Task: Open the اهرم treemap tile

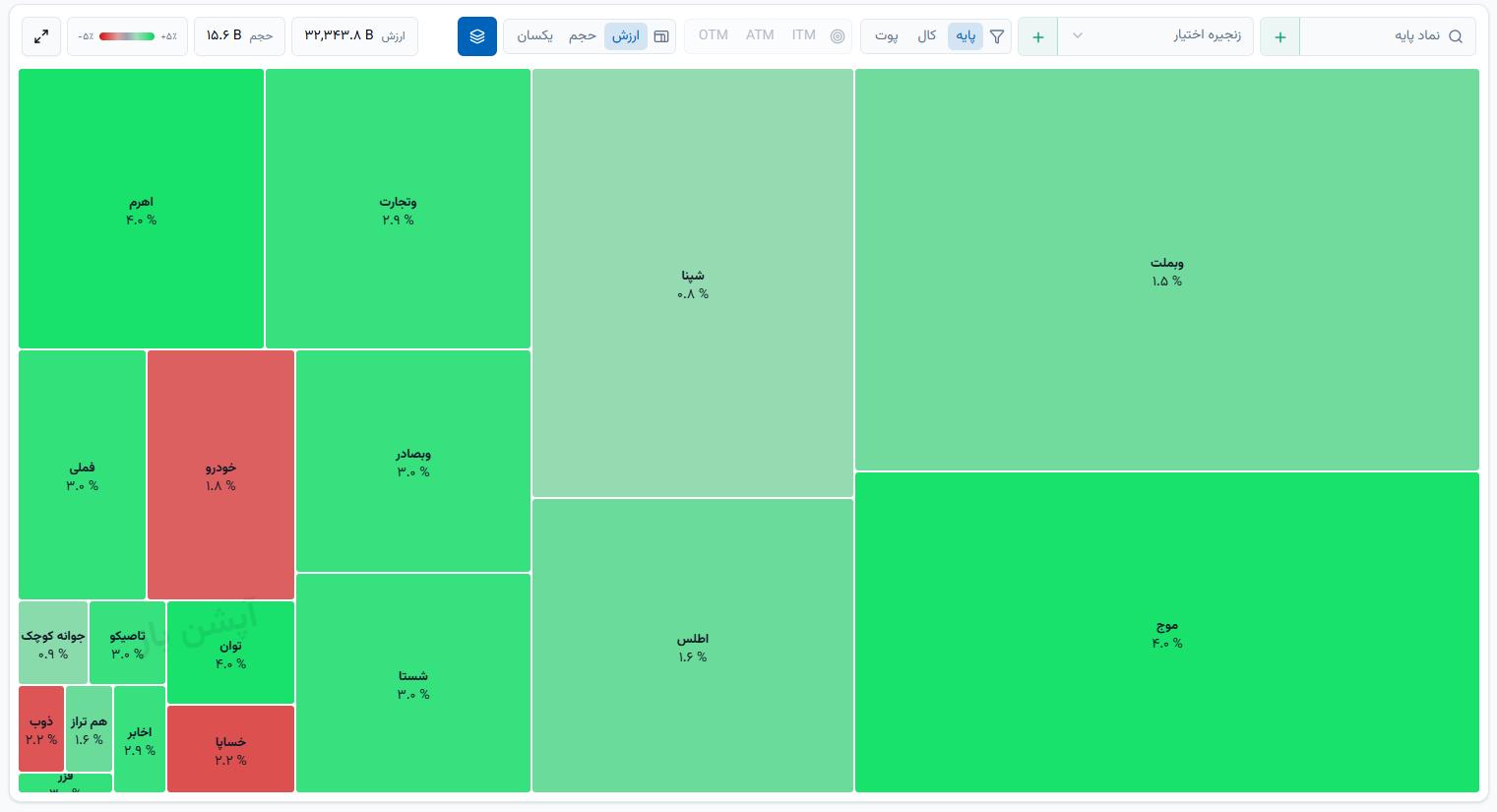Action: pos(141,209)
